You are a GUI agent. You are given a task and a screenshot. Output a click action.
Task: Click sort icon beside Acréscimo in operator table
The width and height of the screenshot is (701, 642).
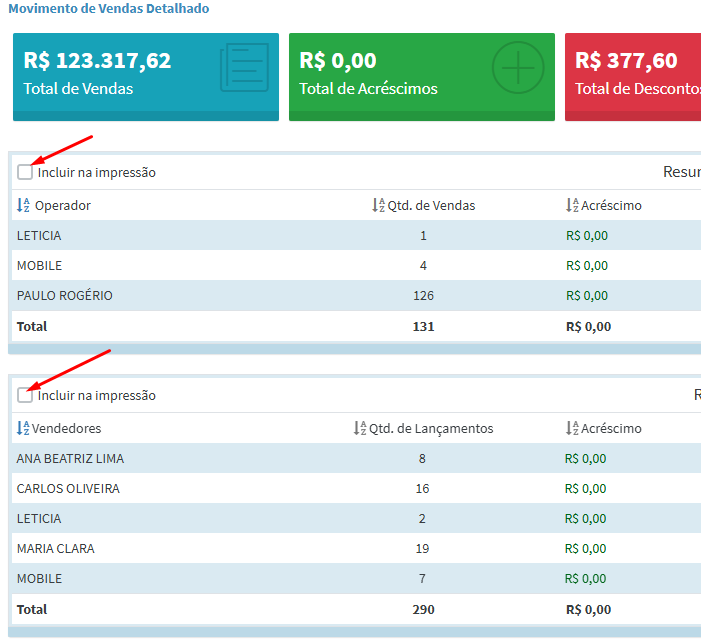click(x=572, y=205)
